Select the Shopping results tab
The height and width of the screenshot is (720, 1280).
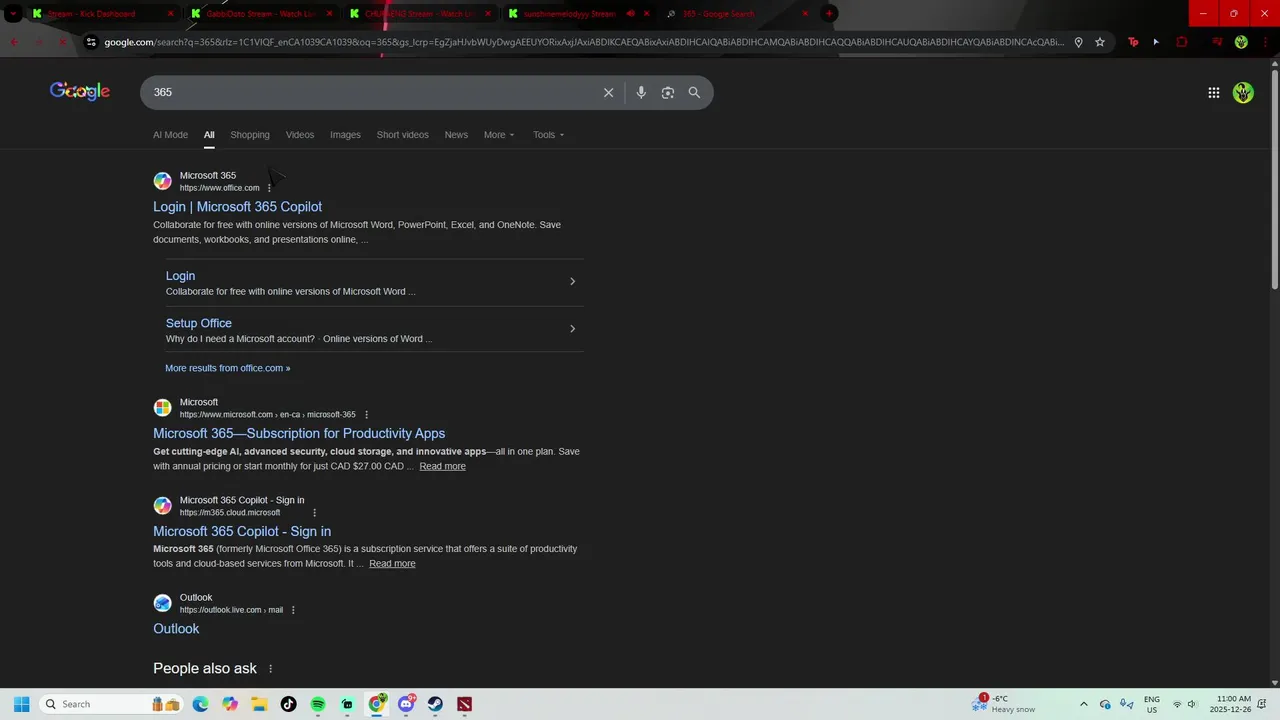click(x=250, y=135)
